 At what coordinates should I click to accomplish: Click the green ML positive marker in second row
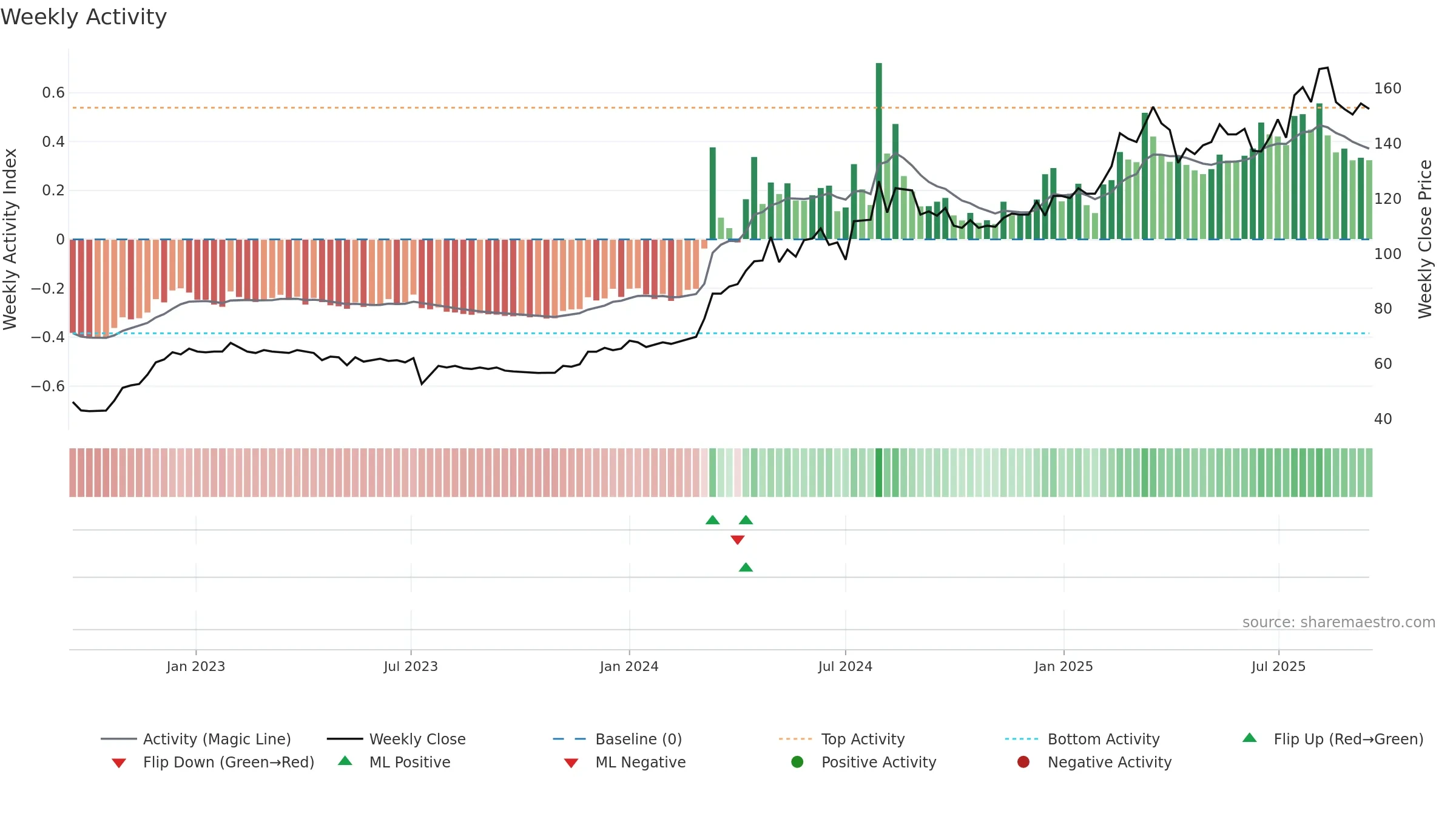point(746,567)
